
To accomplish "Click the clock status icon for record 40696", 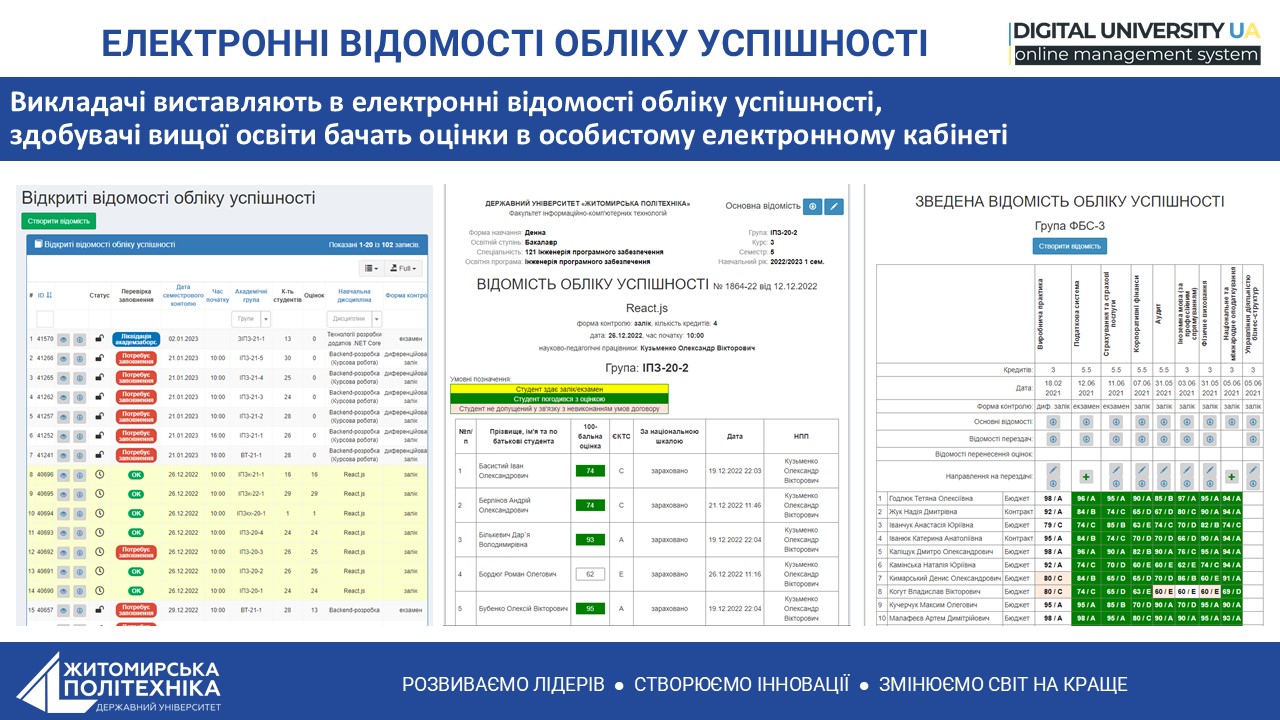I will click(x=99, y=474).
